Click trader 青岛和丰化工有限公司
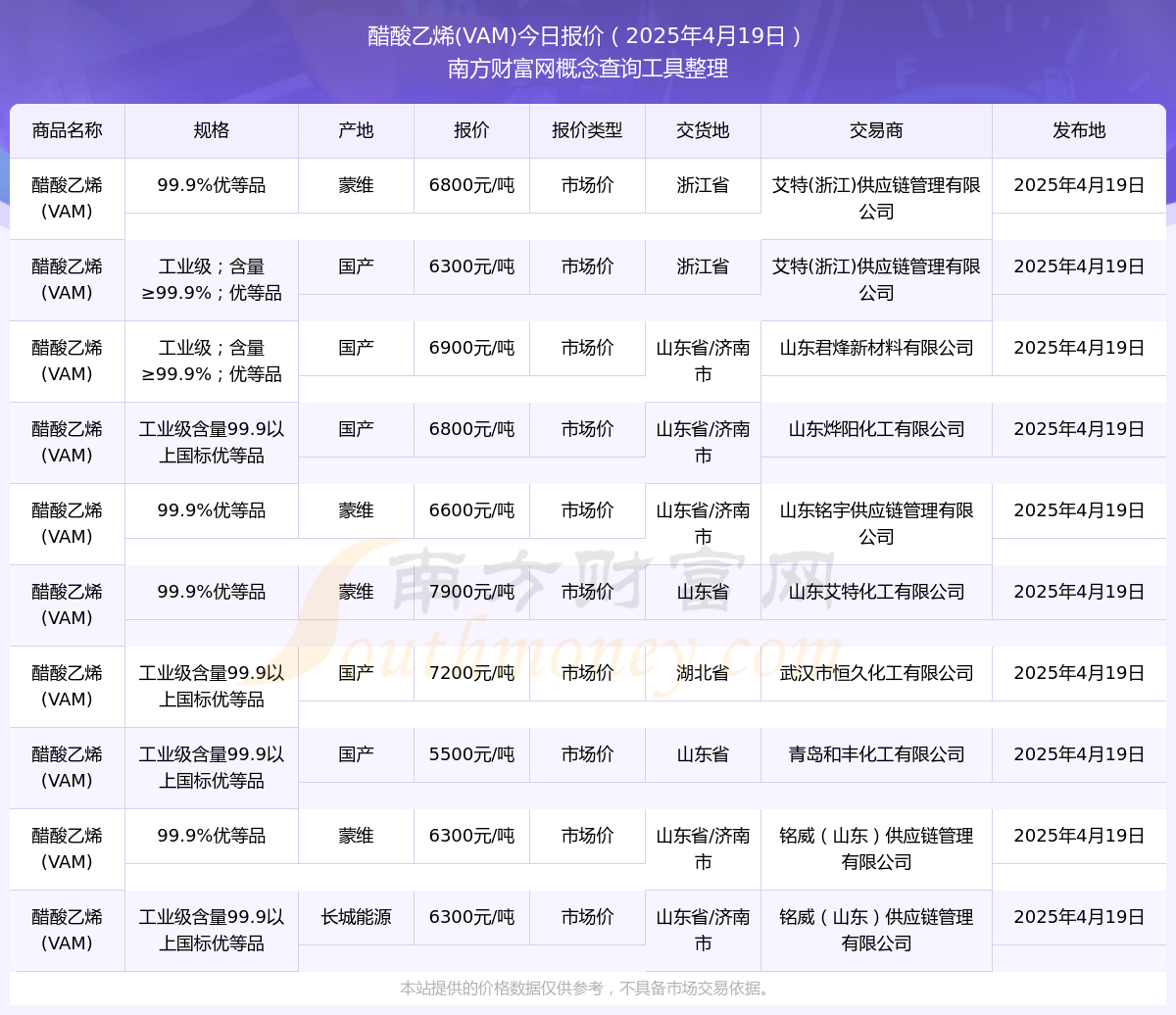Viewport: 1176px width, 1015px height. [x=876, y=754]
